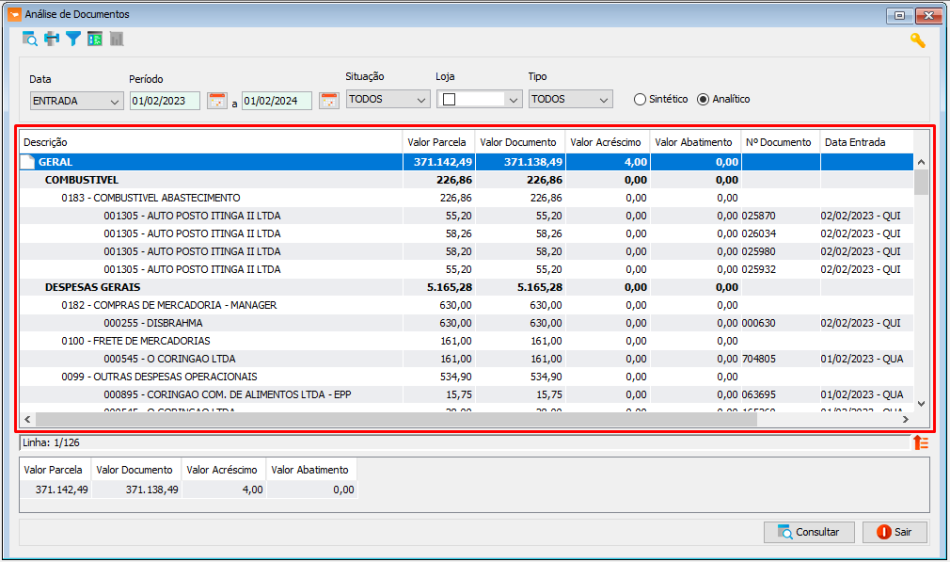Click the red collapse-tree icon below grid
This screenshot has width=950, height=562.
920,443
